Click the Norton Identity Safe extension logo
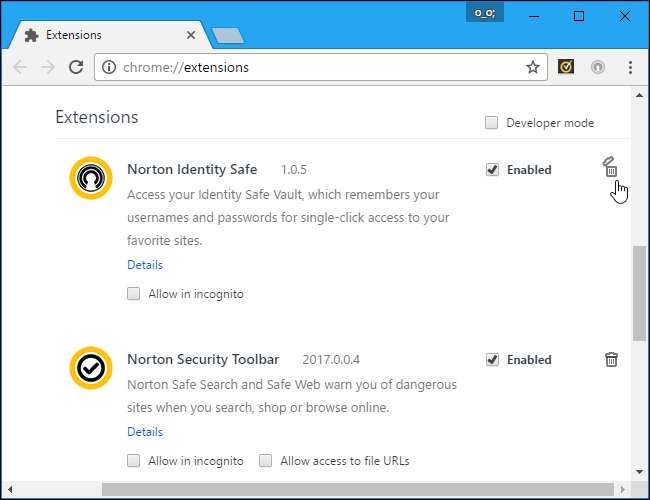 (x=90, y=178)
